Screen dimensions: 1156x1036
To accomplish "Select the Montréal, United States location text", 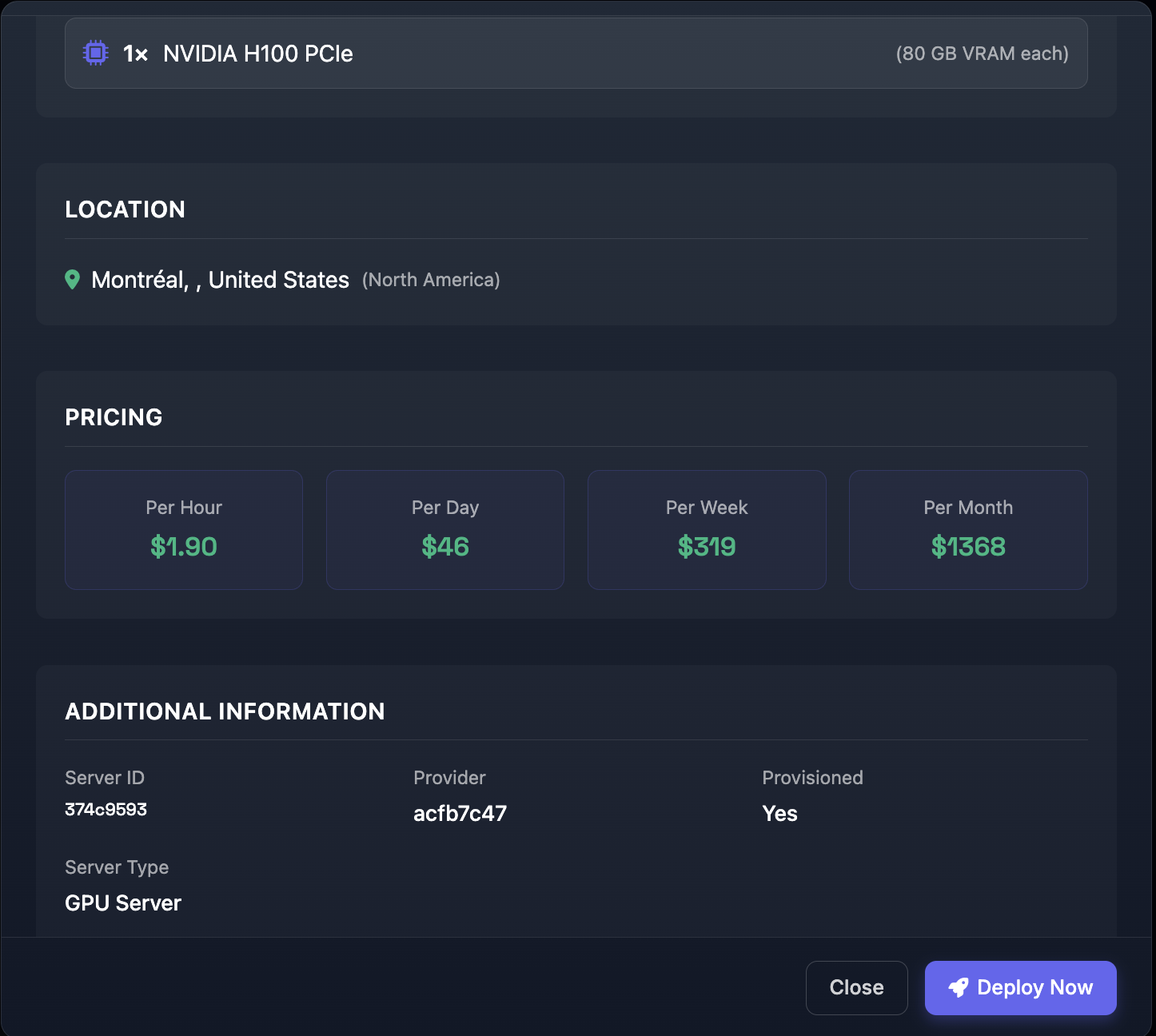I will tap(220, 280).
